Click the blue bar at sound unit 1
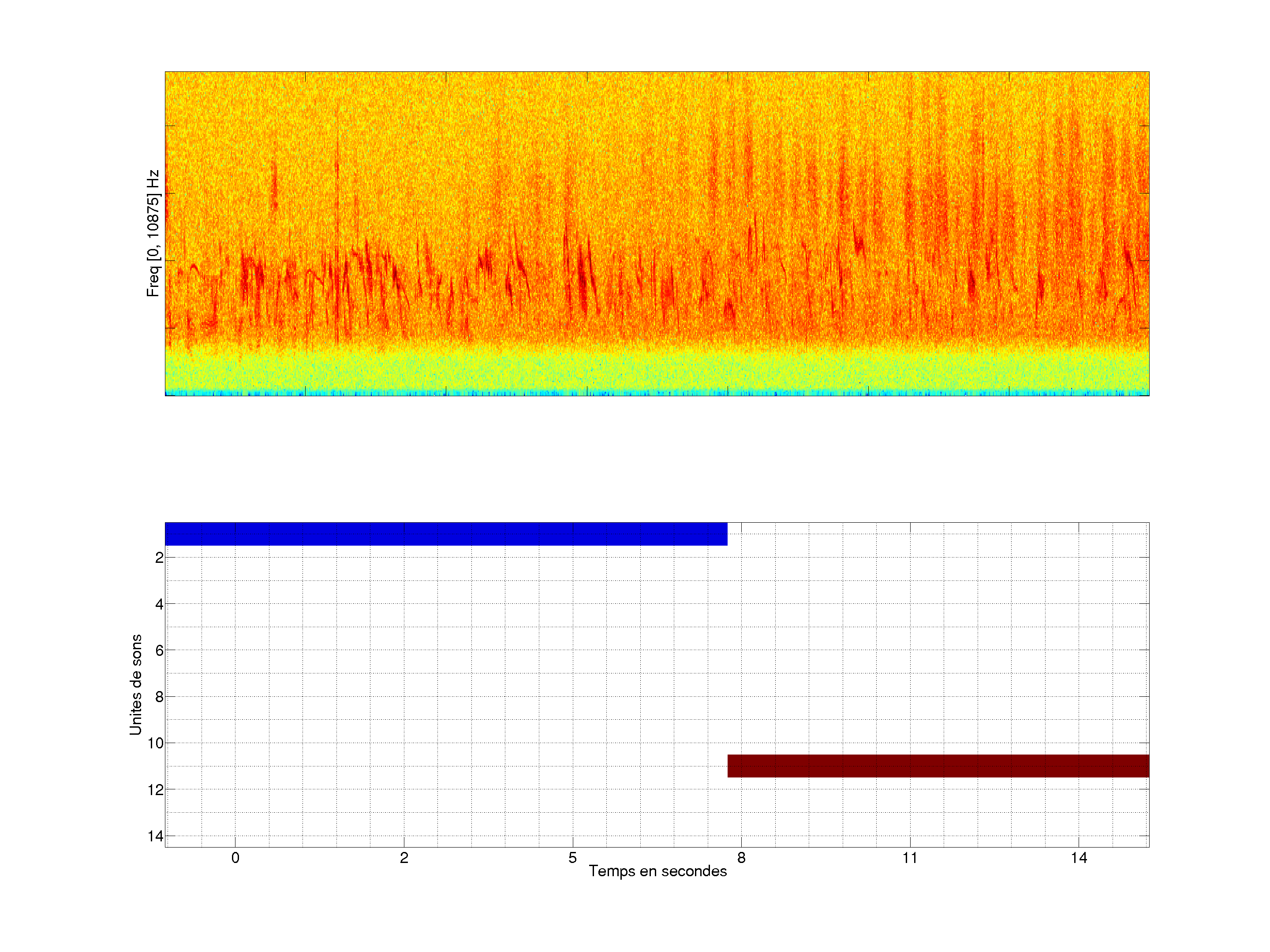 (x=445, y=534)
